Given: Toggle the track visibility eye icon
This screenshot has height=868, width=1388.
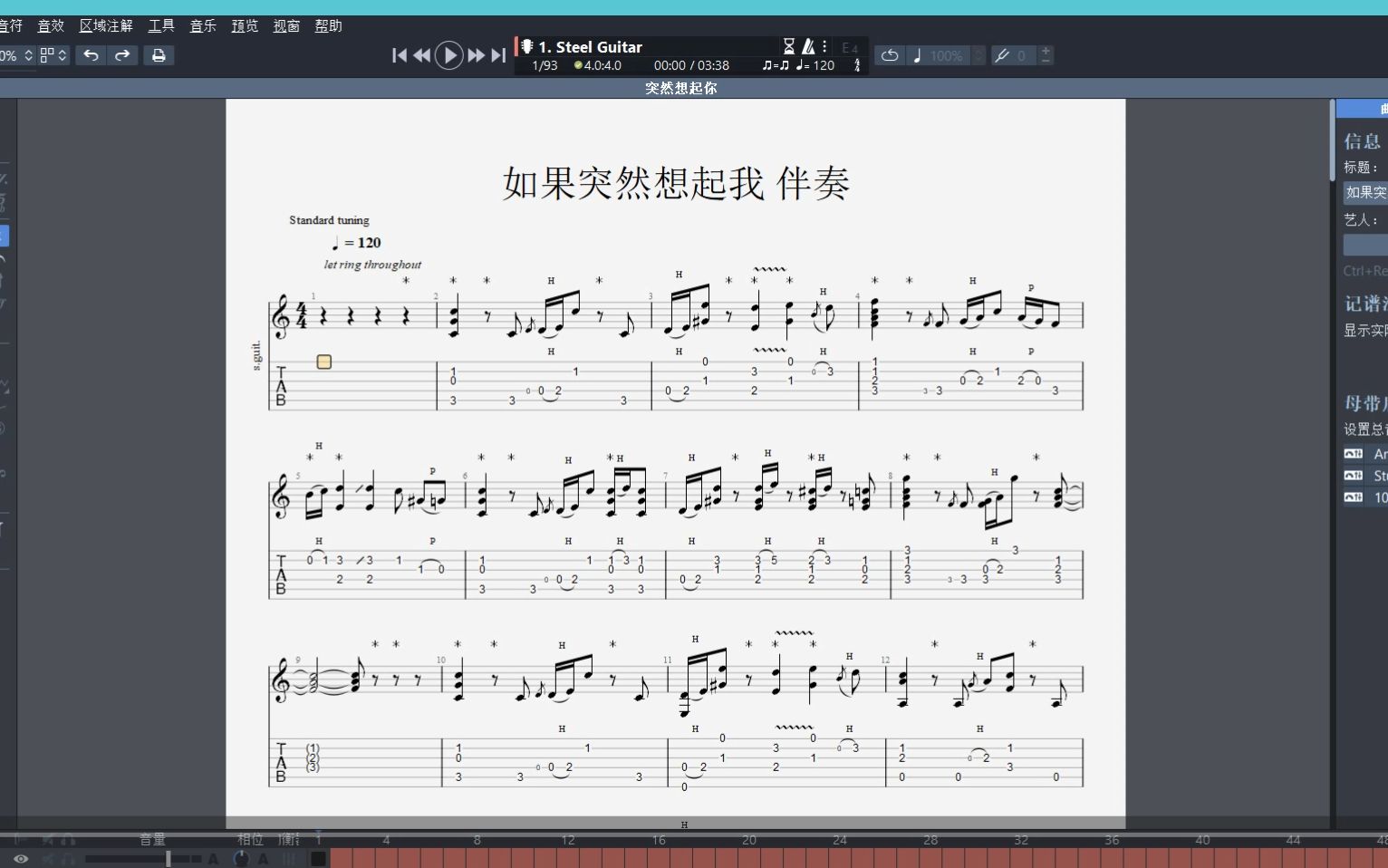Looking at the screenshot, I should coord(20,859).
